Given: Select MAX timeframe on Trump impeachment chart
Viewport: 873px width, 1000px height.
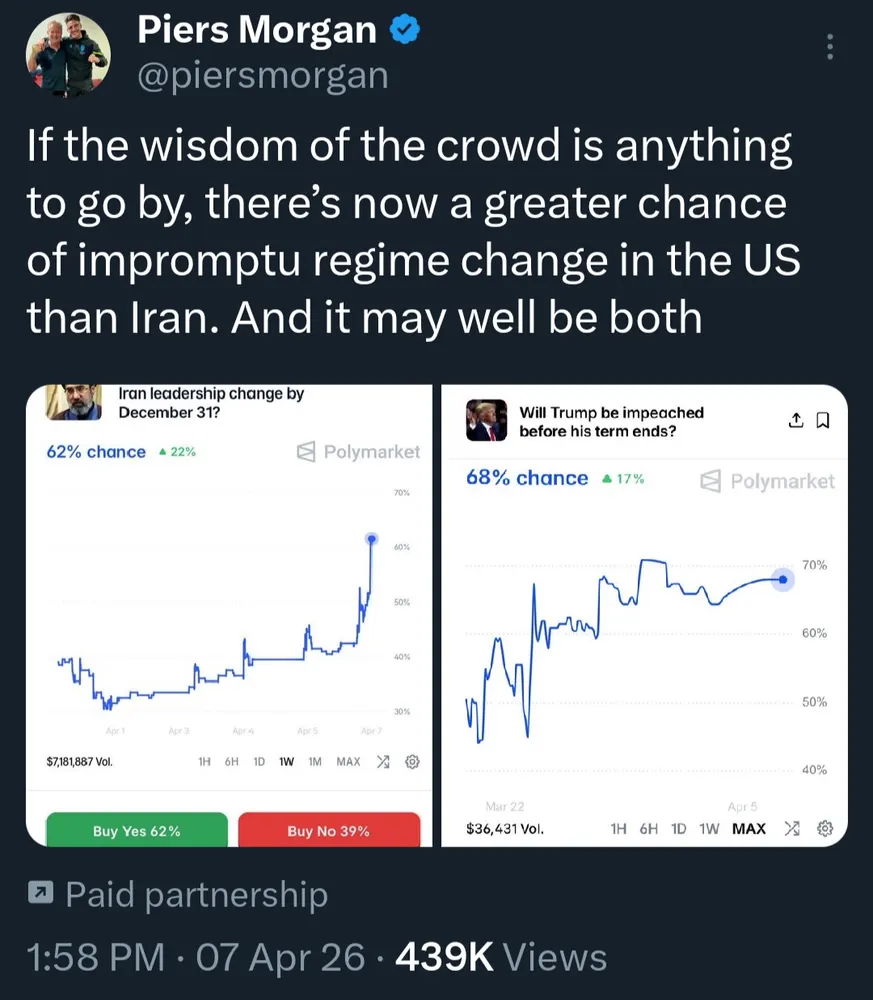Looking at the screenshot, I should click(x=748, y=829).
